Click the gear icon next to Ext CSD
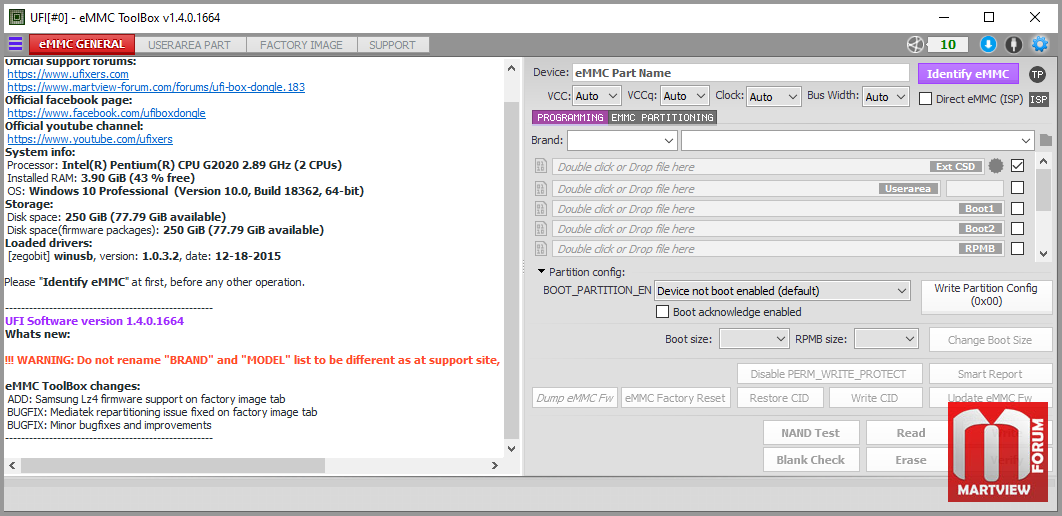Image resolution: width=1062 pixels, height=516 pixels. click(995, 166)
